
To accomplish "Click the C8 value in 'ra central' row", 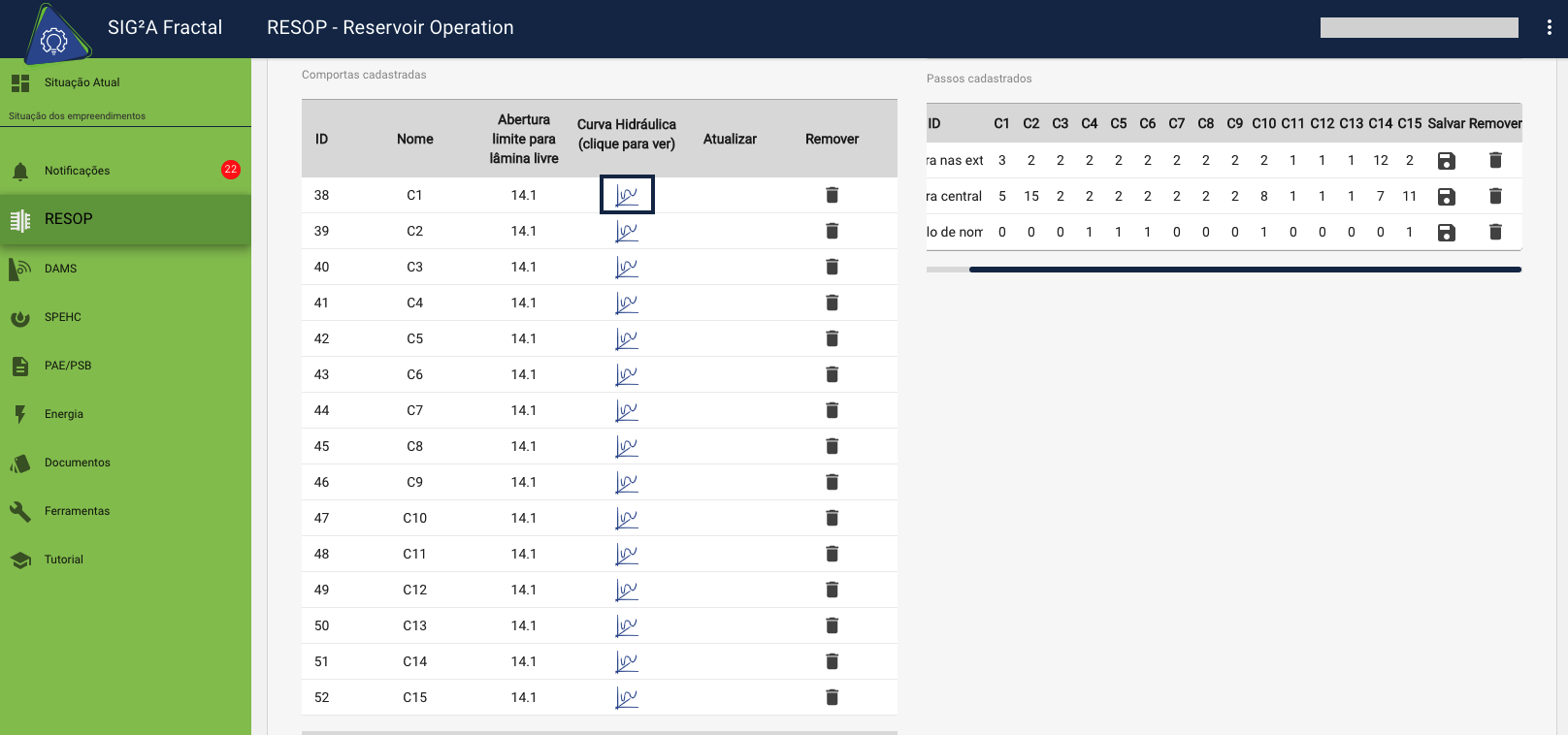I will 1205,196.
